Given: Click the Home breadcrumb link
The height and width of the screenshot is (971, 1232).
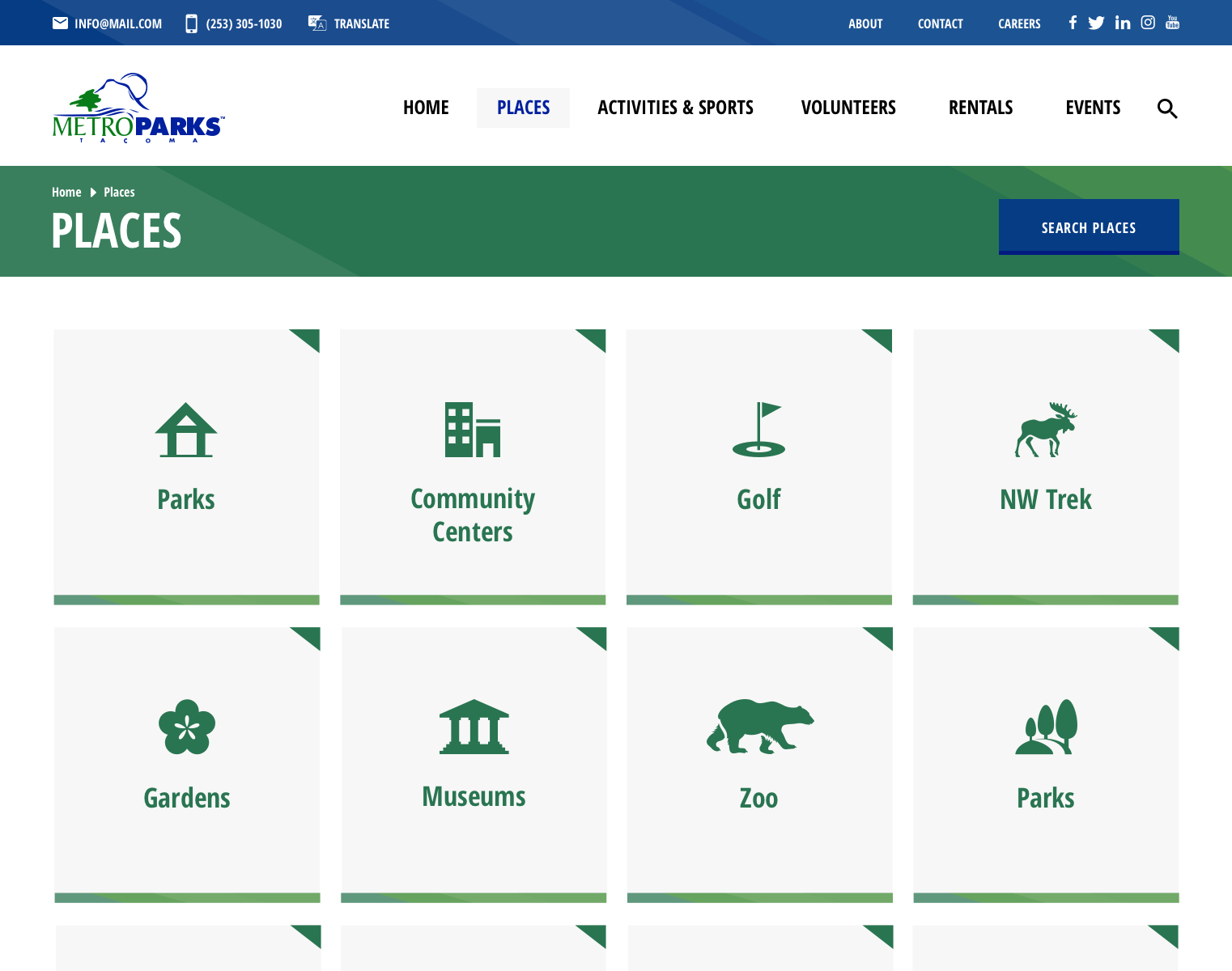Looking at the screenshot, I should 66,192.
